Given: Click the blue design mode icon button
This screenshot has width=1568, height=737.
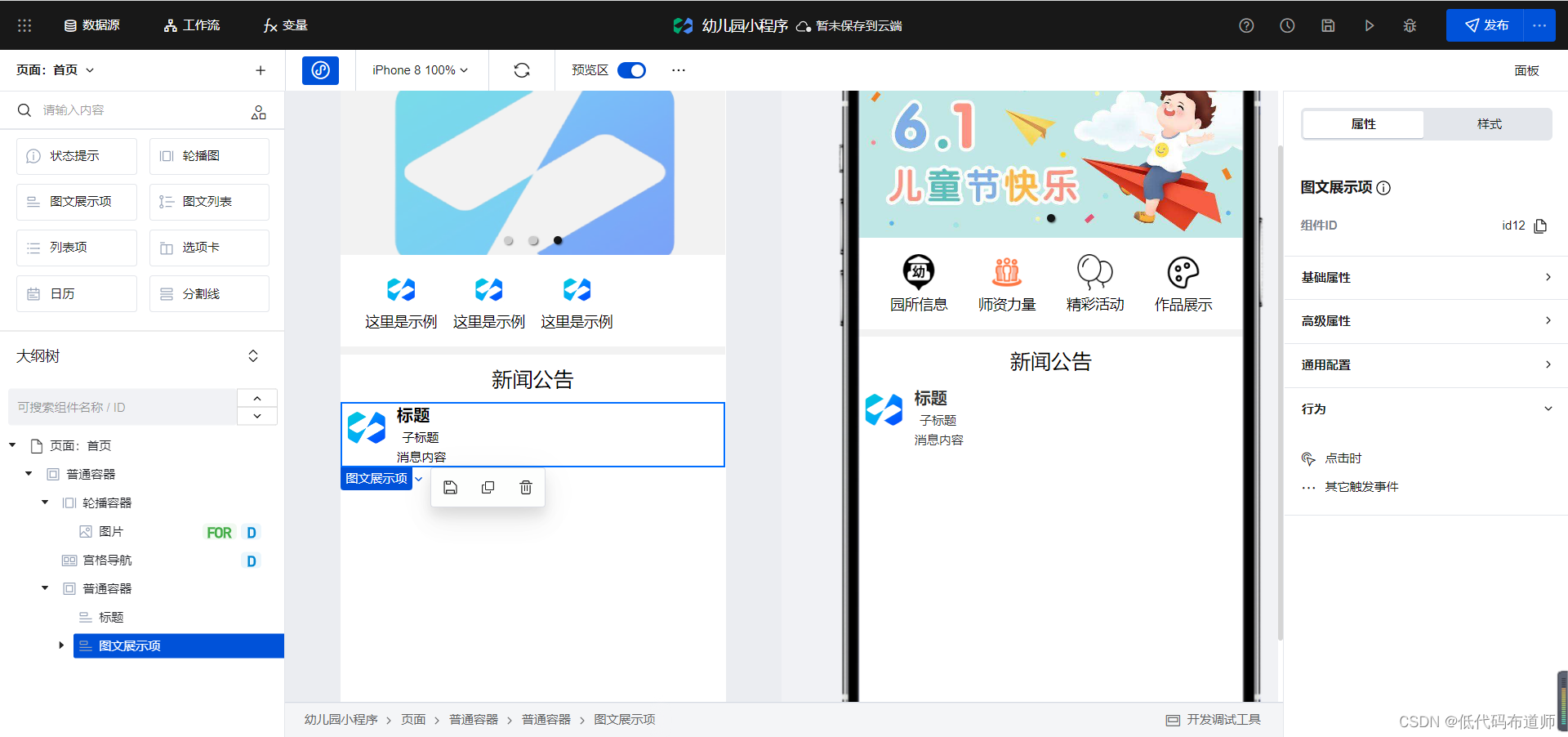Looking at the screenshot, I should pos(320,70).
